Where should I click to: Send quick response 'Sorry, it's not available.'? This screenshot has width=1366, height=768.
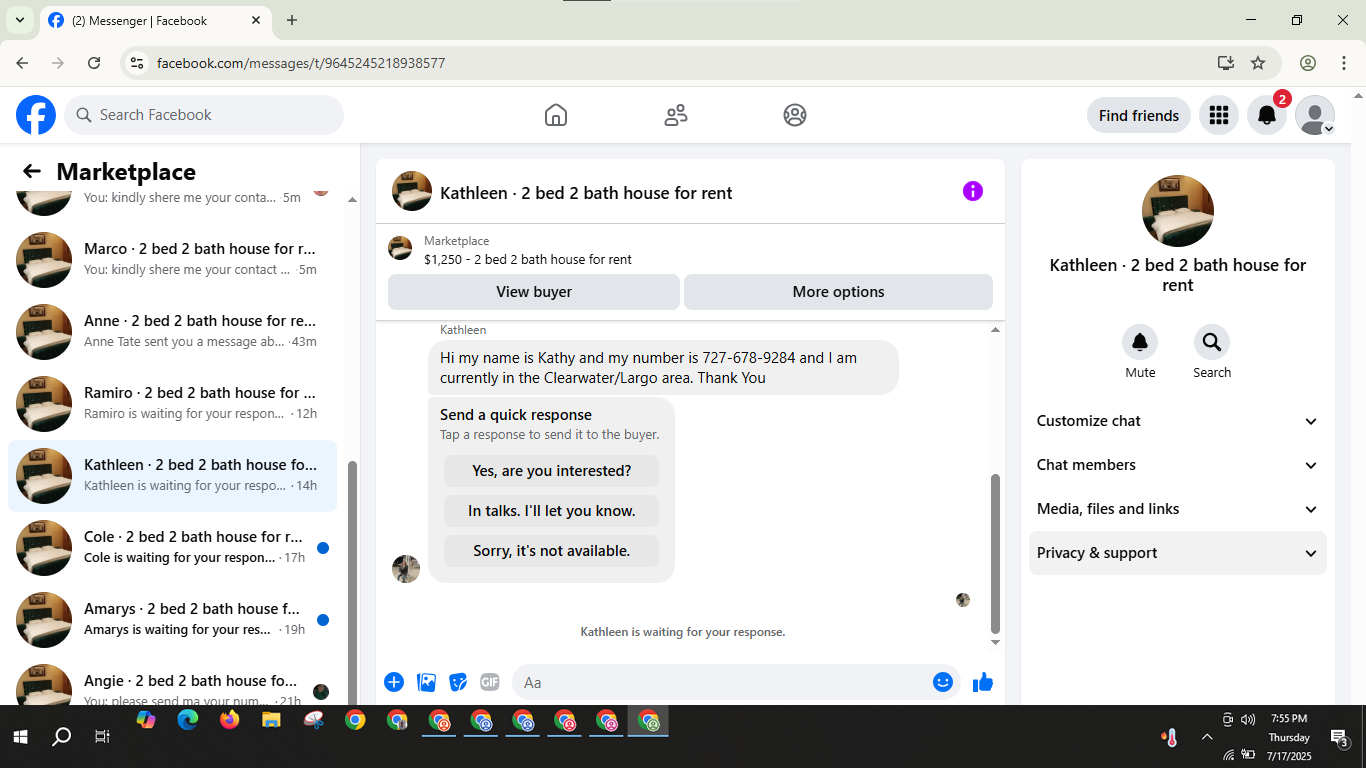coord(551,551)
